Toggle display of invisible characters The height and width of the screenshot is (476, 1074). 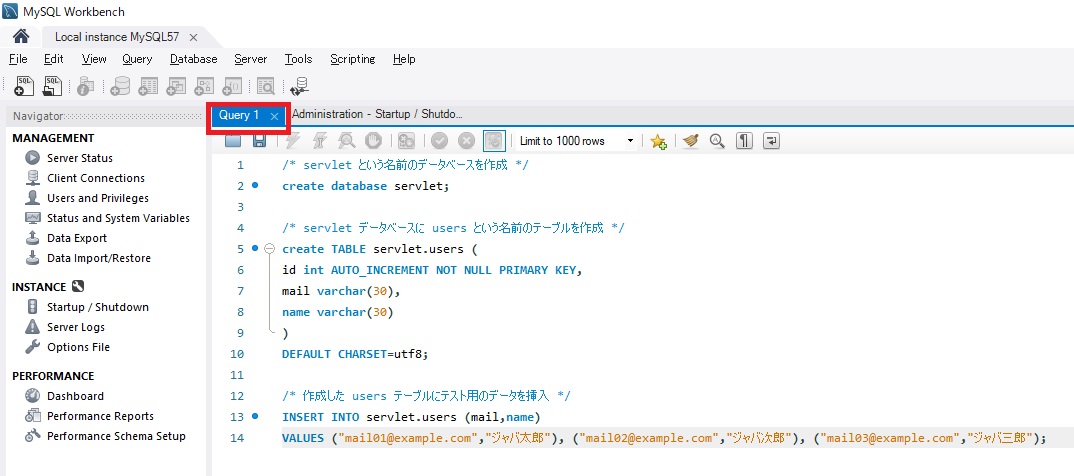(745, 141)
